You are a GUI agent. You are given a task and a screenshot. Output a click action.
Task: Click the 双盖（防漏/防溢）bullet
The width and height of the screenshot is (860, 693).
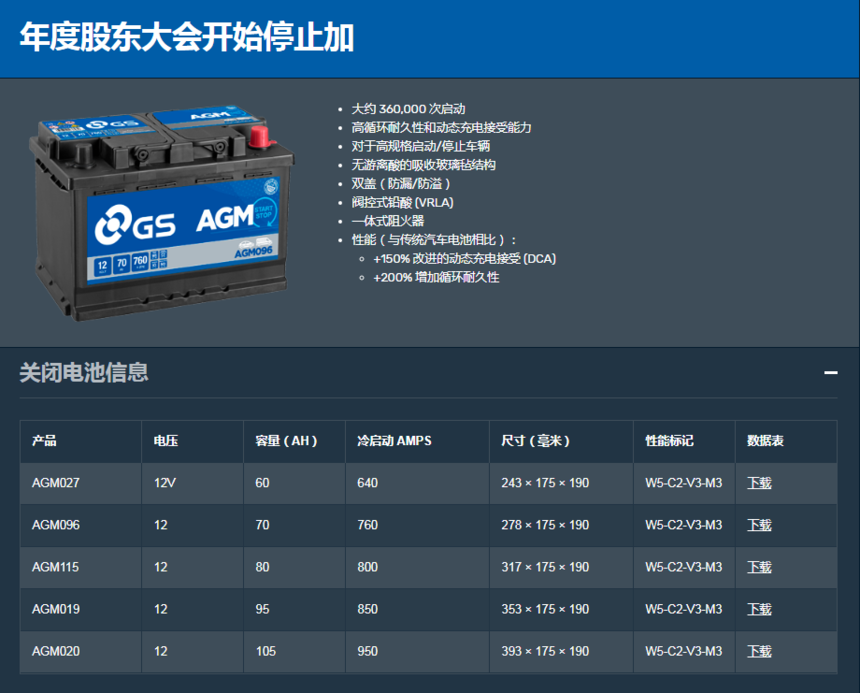[x=401, y=184]
